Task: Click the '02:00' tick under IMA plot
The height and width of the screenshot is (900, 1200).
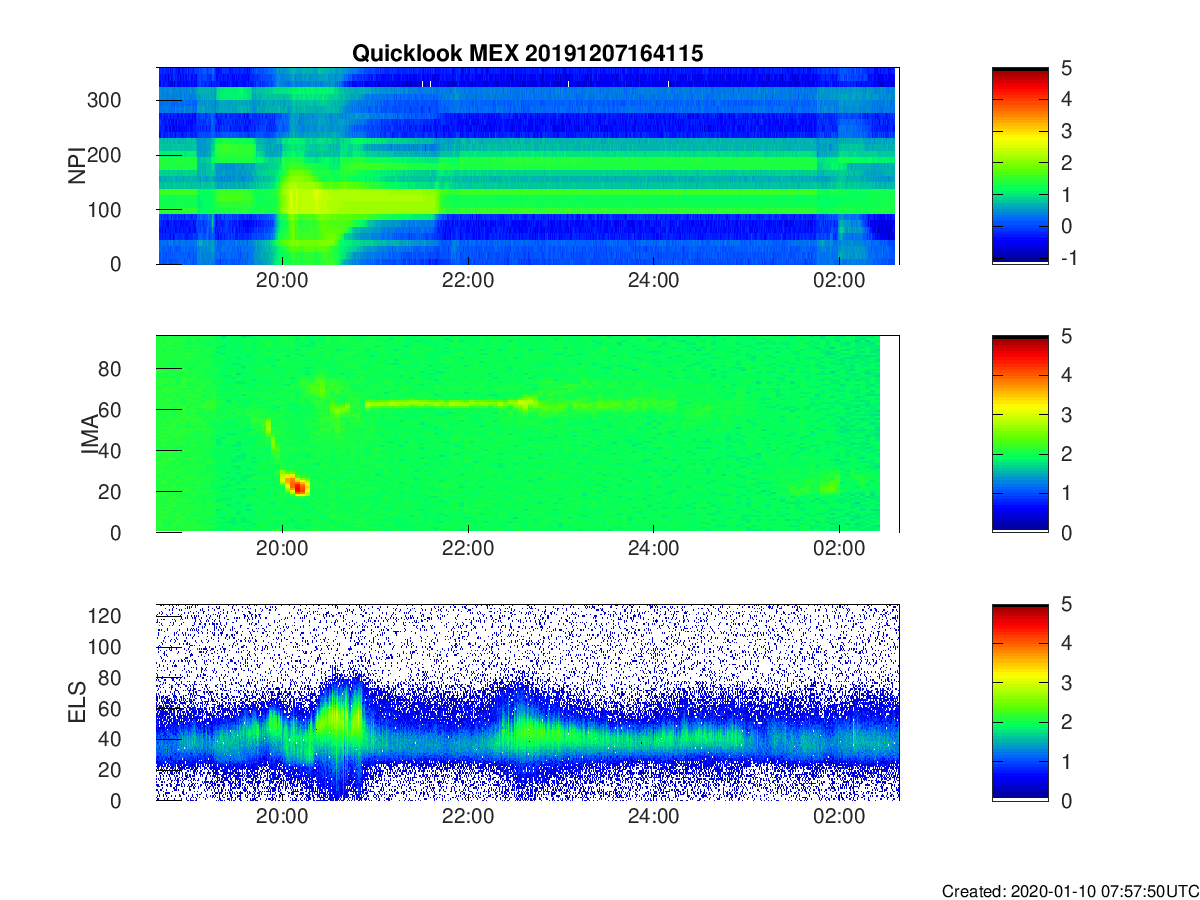Action: [x=839, y=549]
